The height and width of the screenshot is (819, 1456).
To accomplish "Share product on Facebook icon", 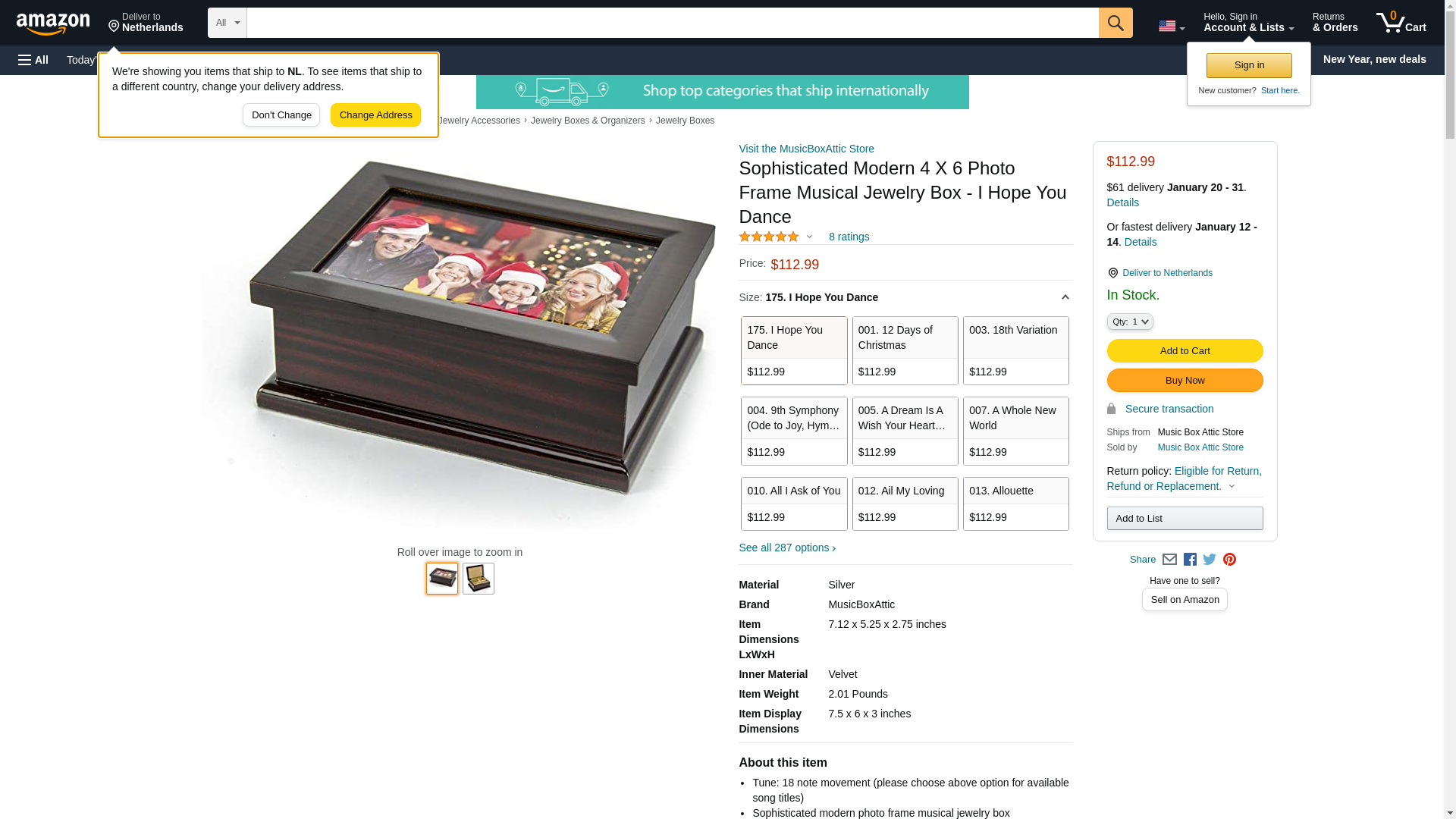I will [x=1190, y=560].
